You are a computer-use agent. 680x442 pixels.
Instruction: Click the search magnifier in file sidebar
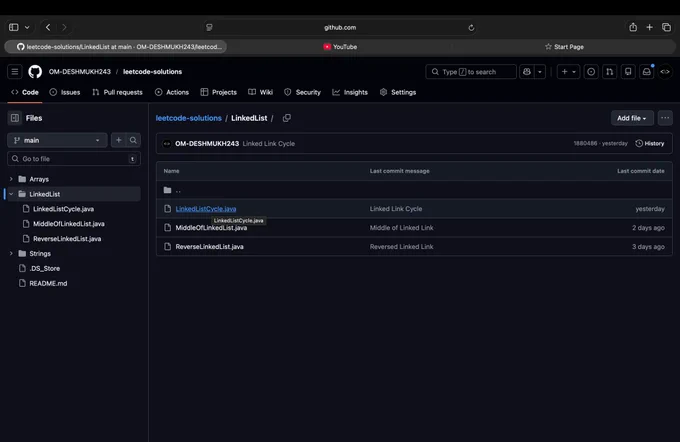point(133,140)
